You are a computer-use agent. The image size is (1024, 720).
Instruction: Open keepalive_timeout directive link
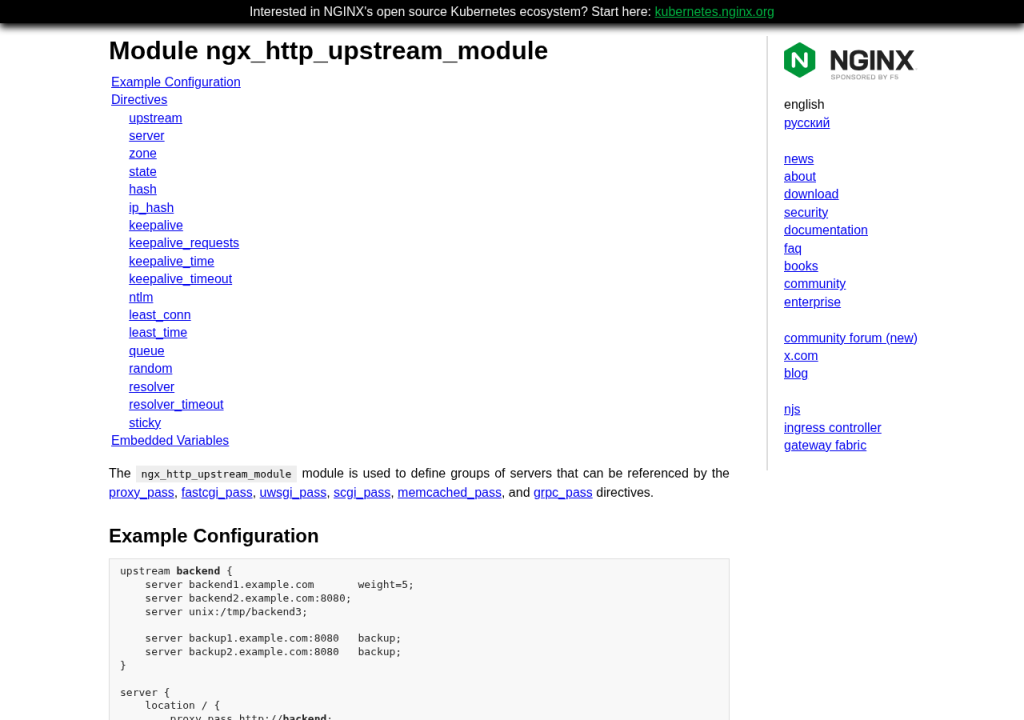point(180,278)
